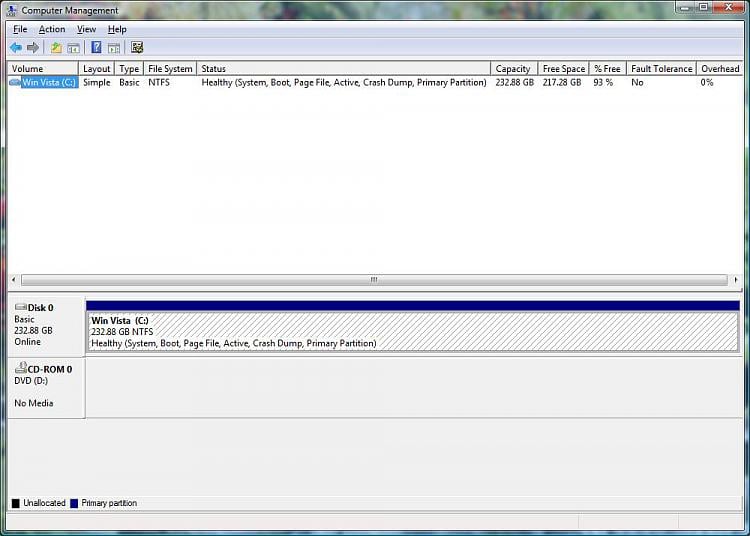The height and width of the screenshot is (536, 750).
Task: Select the Win Vista (C:) partition block
Action: 413,332
